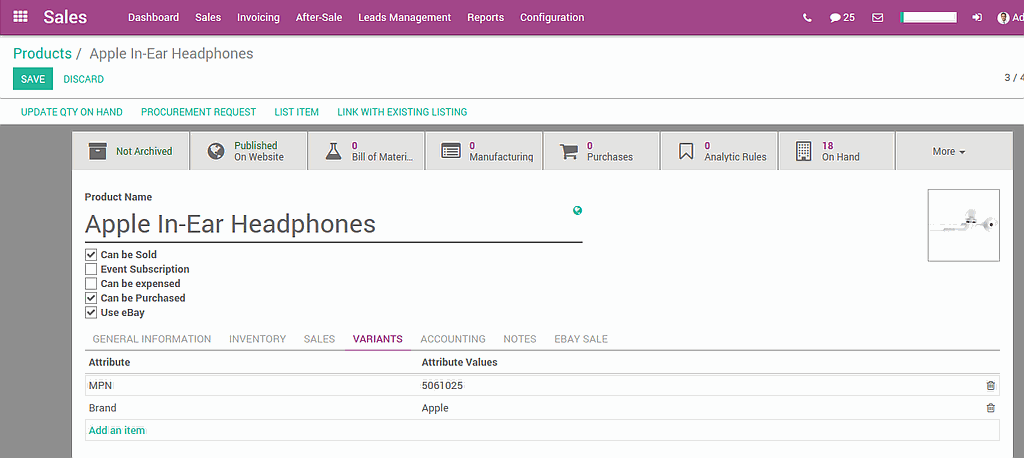This screenshot has width=1024, height=458.
Task: Uncheck the Can be Sold checkbox
Action: 91,255
